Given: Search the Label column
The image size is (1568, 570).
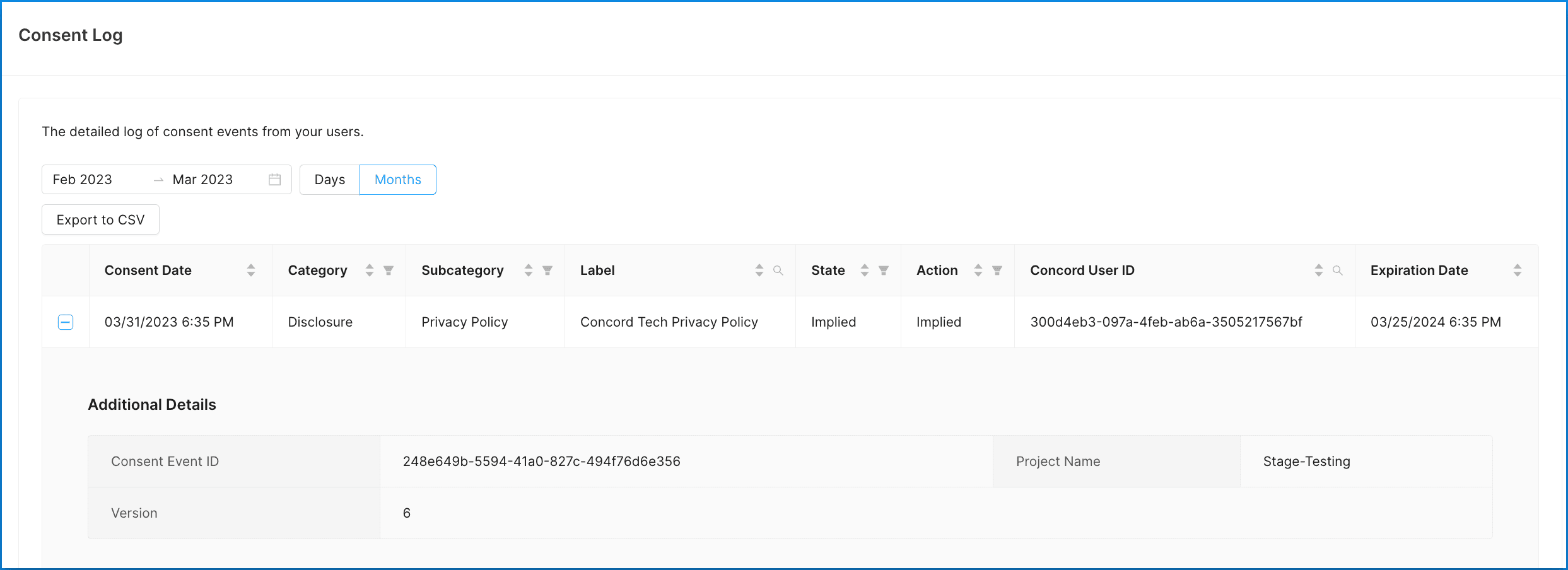Looking at the screenshot, I should (x=778, y=270).
